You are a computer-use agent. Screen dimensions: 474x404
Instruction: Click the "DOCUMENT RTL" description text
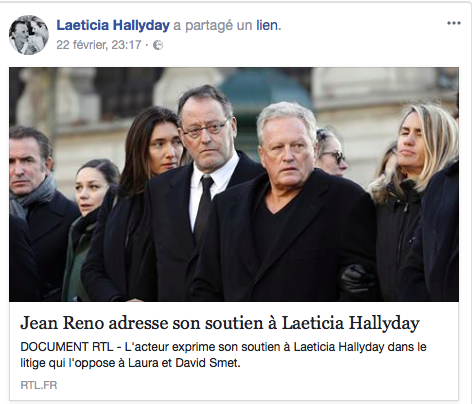point(67,347)
